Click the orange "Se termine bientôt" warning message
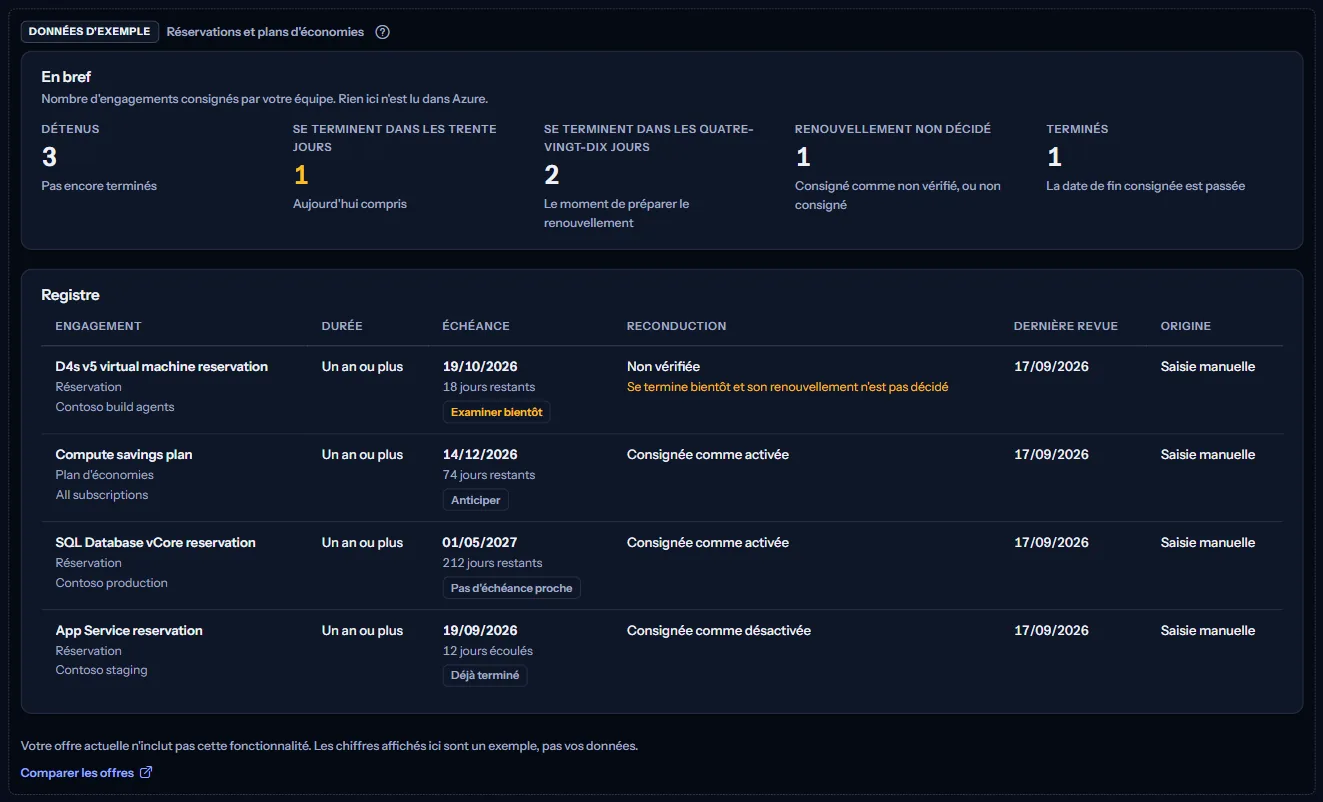Image resolution: width=1323 pixels, height=802 pixels. (x=788, y=387)
